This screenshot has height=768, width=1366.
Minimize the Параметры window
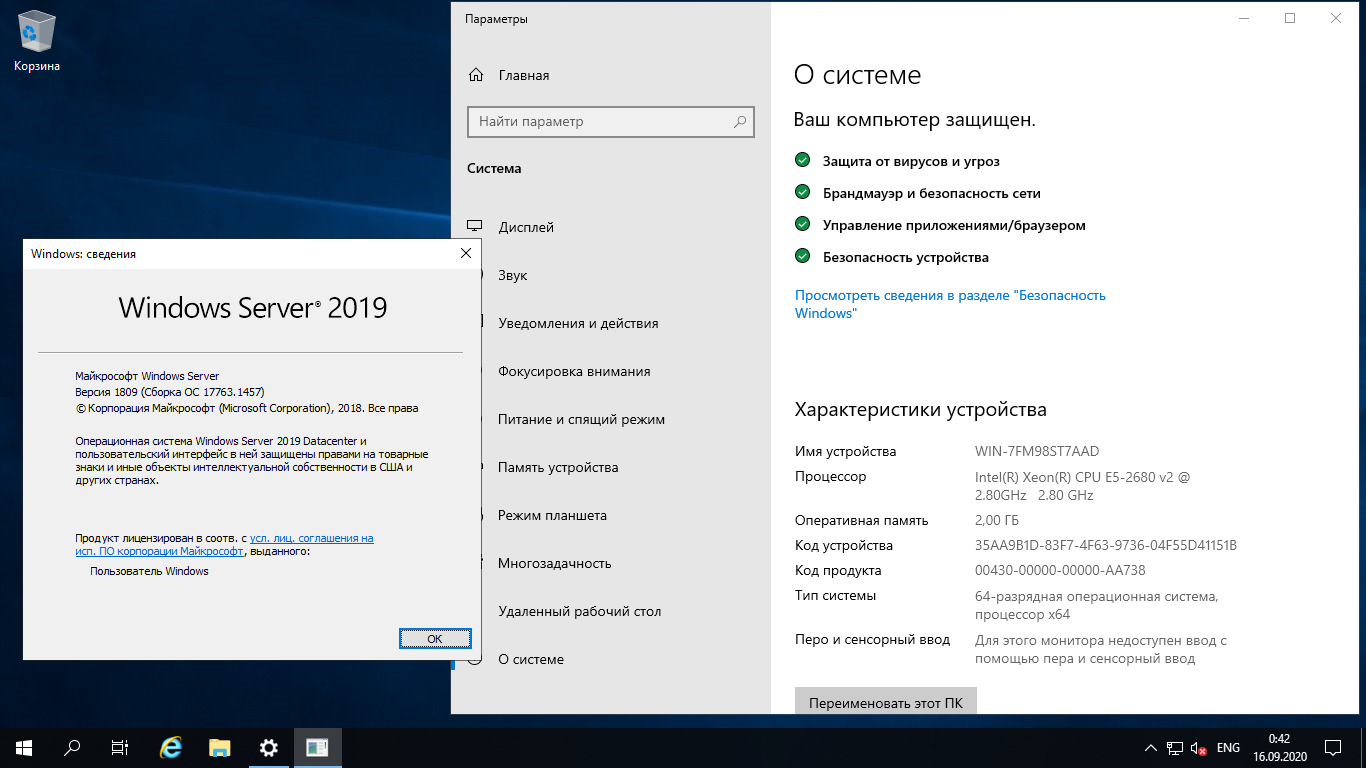pyautogui.click(x=1244, y=18)
